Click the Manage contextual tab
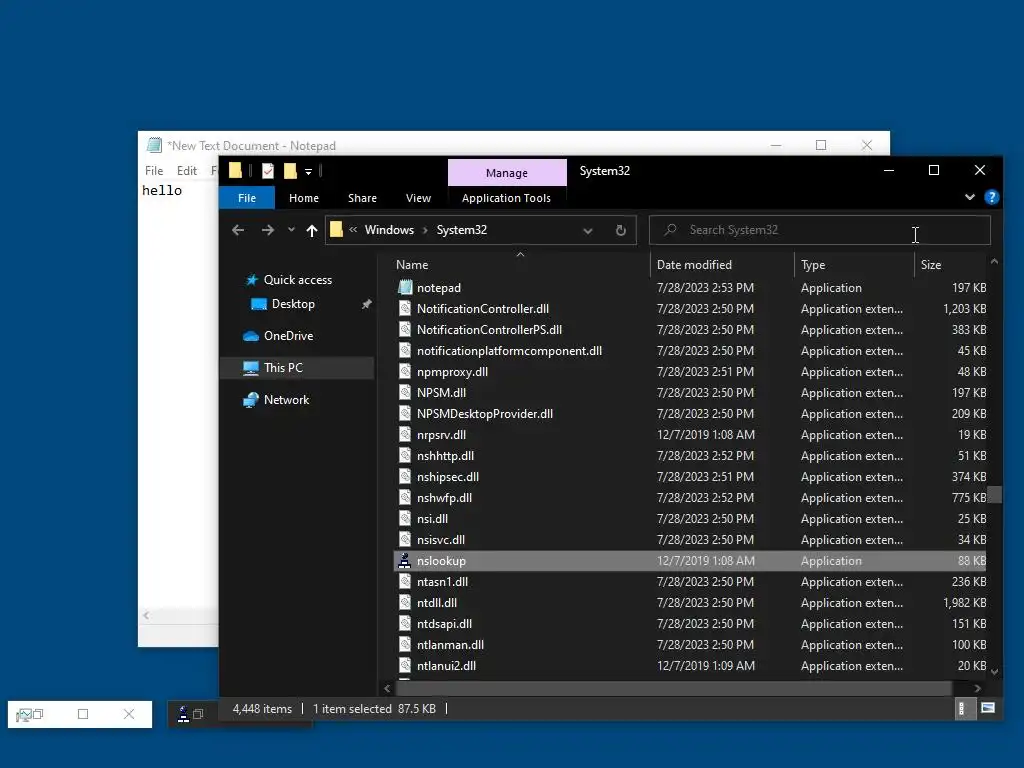 click(x=507, y=173)
